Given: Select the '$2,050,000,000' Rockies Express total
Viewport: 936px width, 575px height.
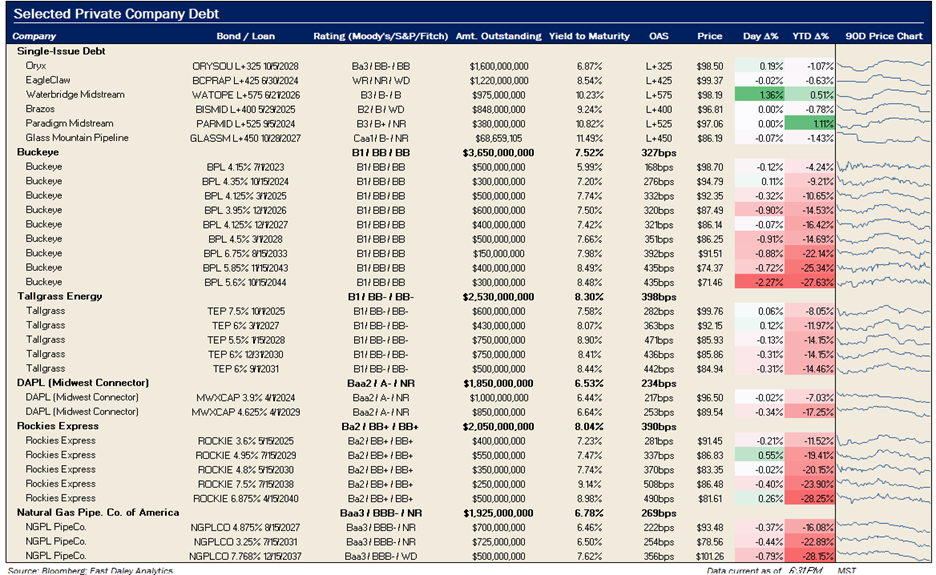Looking at the screenshot, I should (x=498, y=426).
